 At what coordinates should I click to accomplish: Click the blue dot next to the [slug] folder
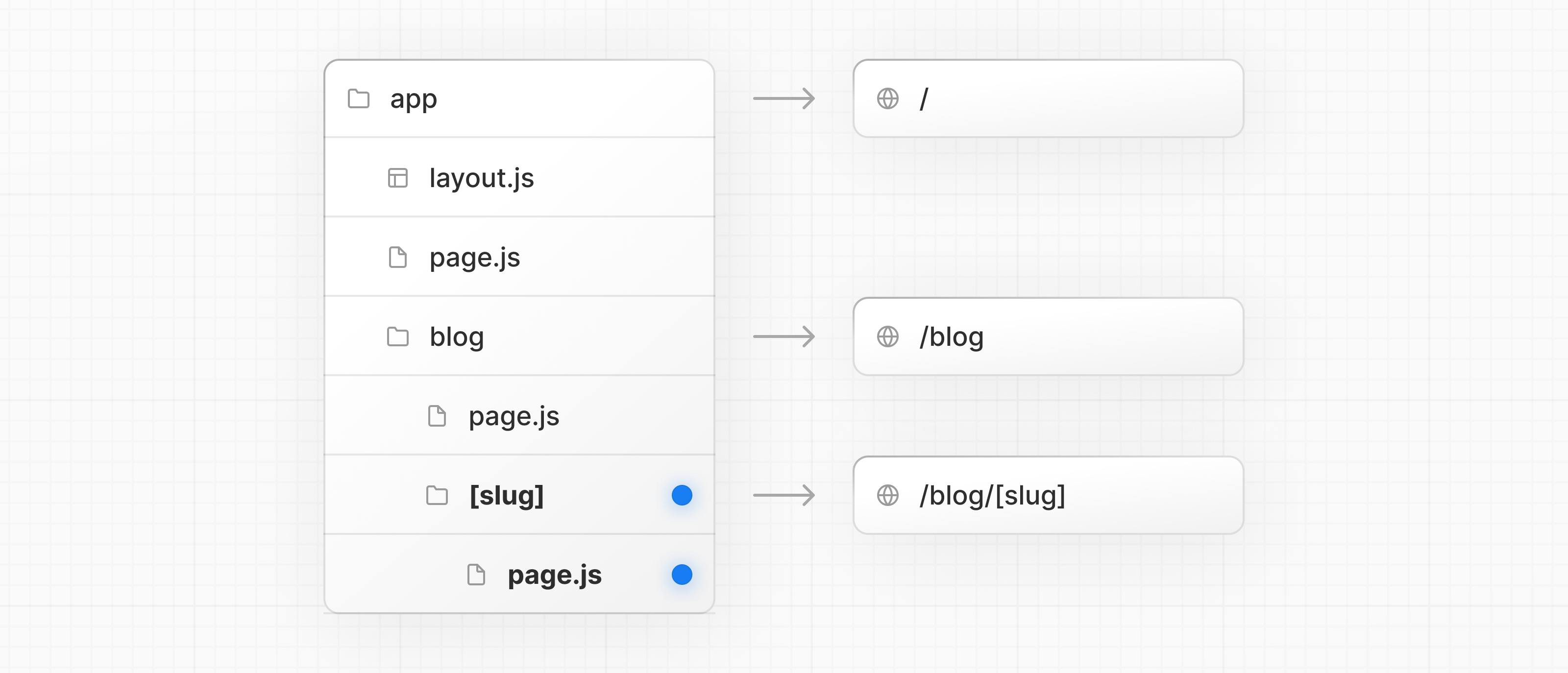point(682,495)
